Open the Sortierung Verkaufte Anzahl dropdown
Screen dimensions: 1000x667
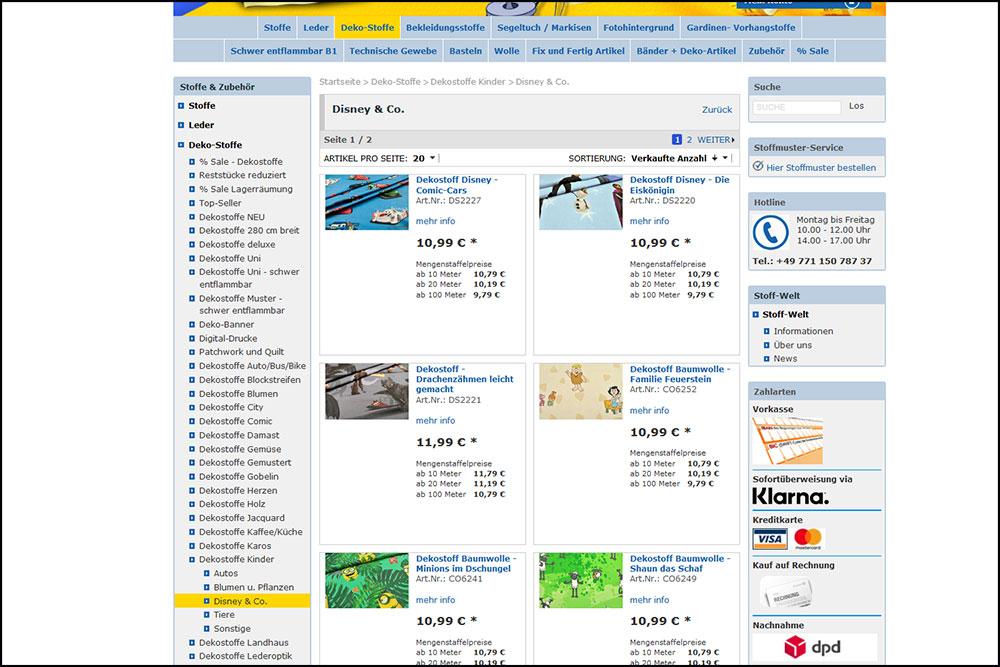coord(680,158)
